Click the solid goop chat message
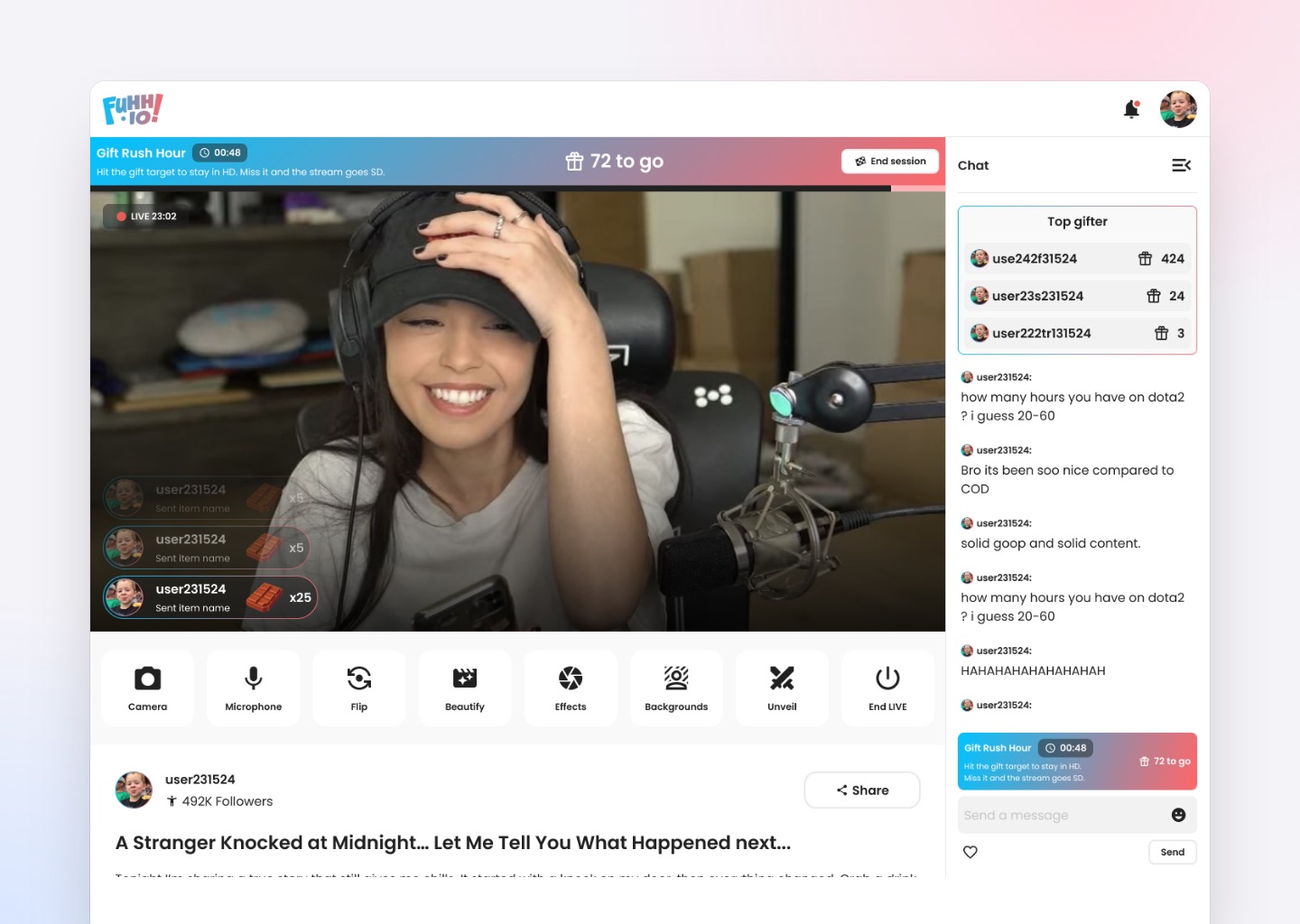Screen dimensions: 1300x924 point(1051,543)
